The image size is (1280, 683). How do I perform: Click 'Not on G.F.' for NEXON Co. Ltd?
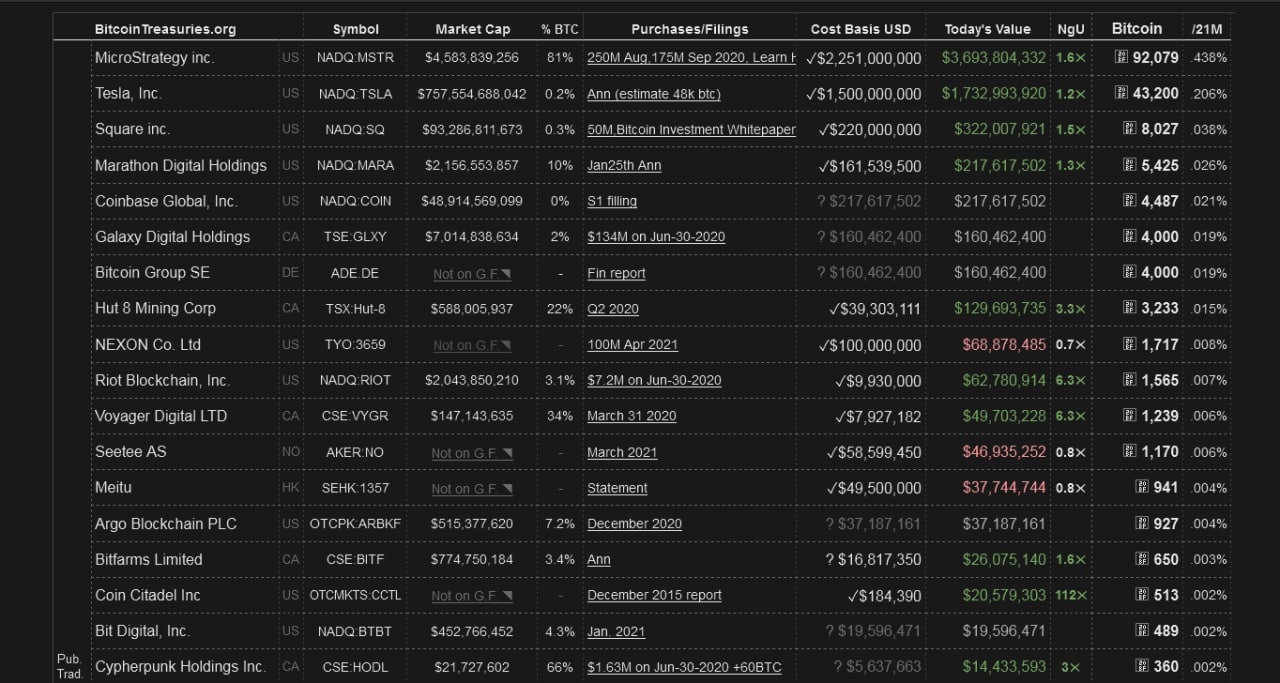[472, 346]
